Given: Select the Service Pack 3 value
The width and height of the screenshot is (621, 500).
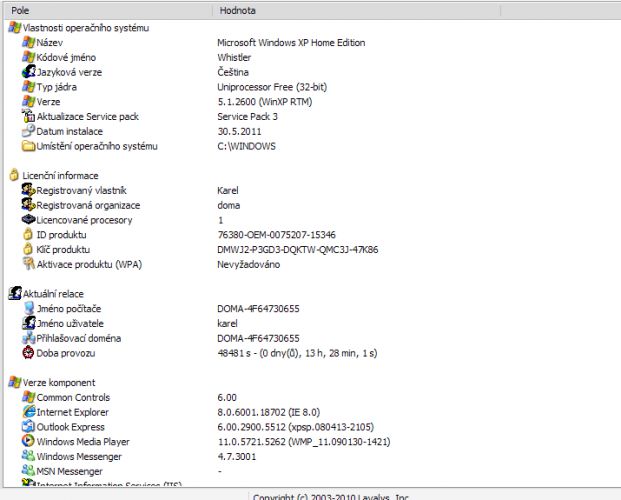Looking at the screenshot, I should coord(248,116).
